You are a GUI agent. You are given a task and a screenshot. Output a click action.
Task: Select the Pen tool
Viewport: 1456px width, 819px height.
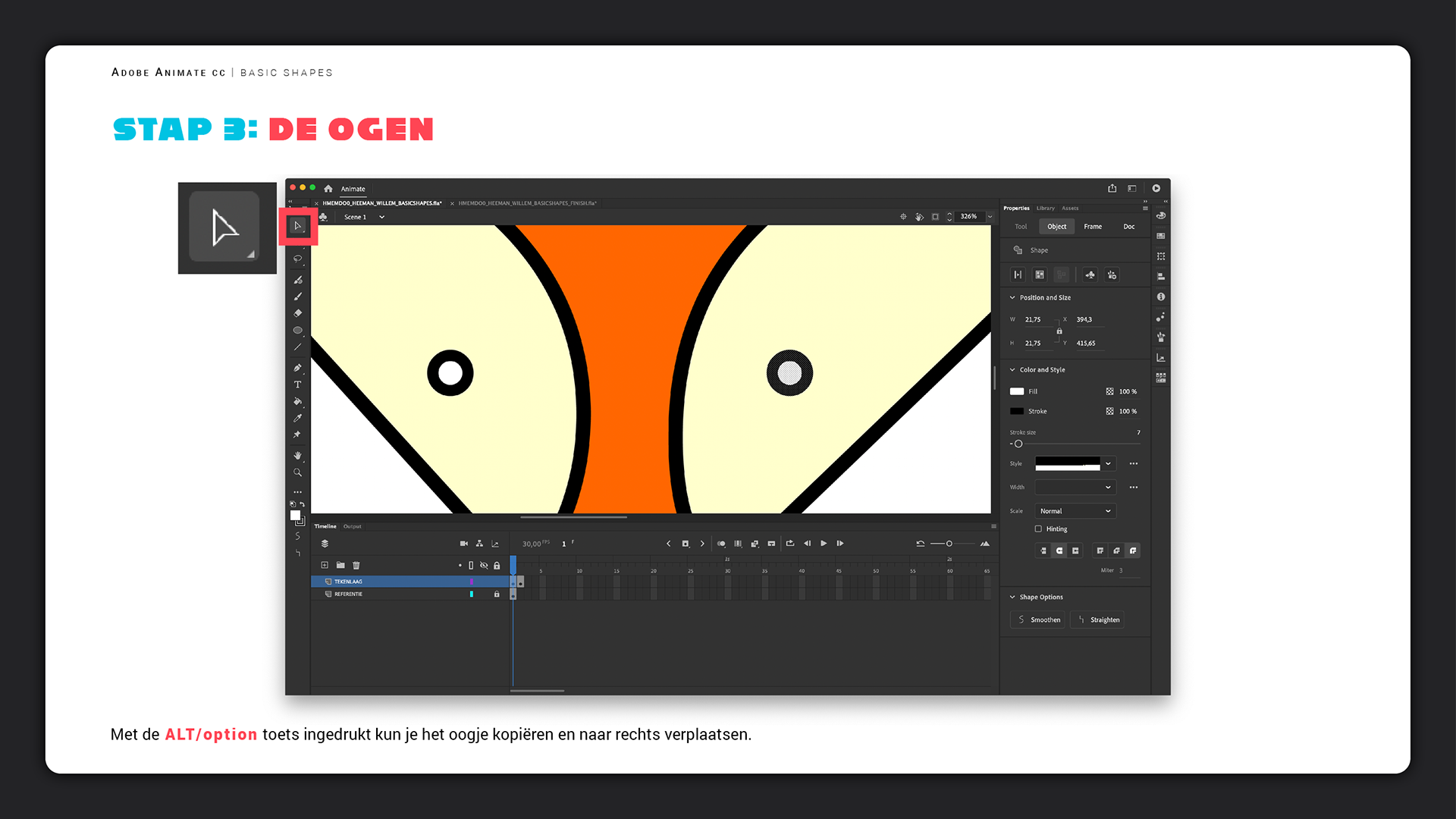point(297,368)
